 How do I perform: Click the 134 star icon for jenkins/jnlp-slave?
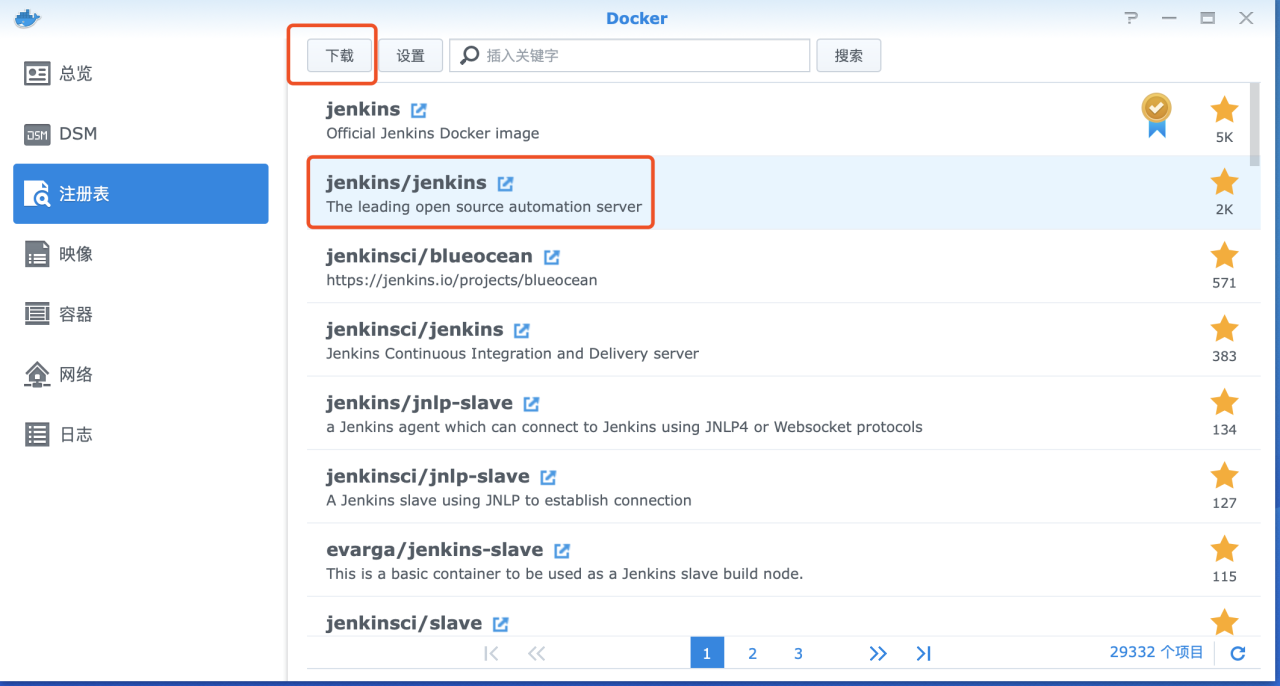coord(1224,402)
